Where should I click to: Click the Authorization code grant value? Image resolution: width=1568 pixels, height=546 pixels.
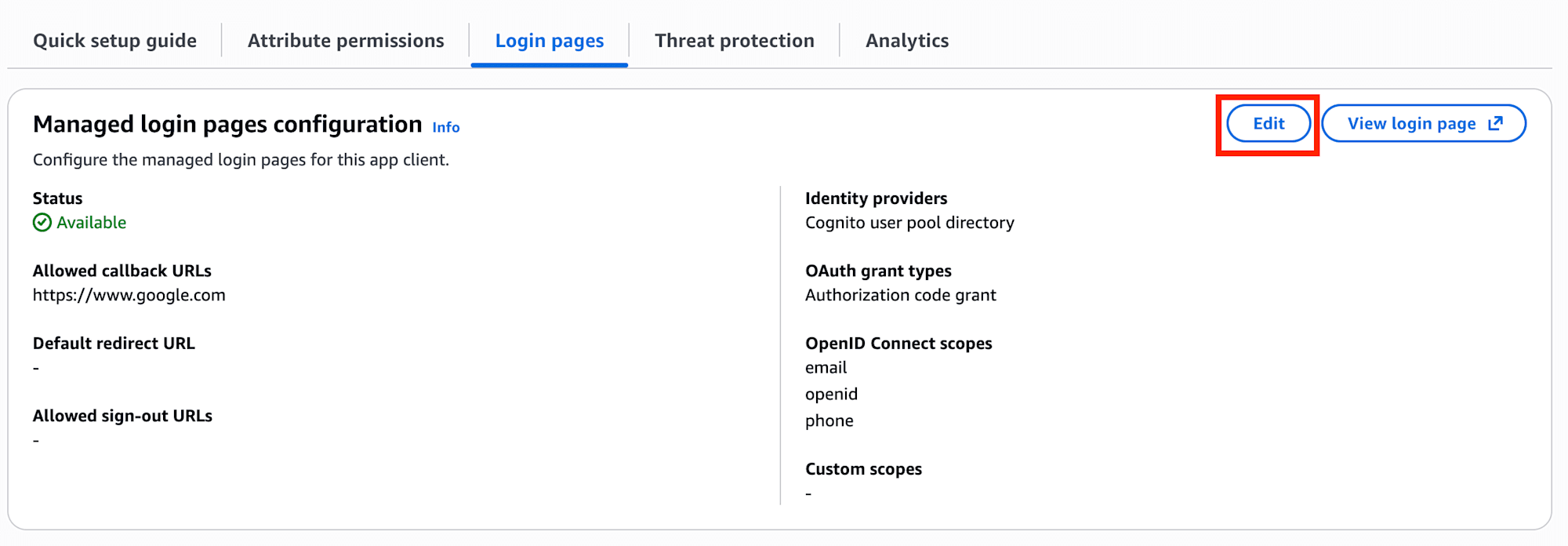900,296
